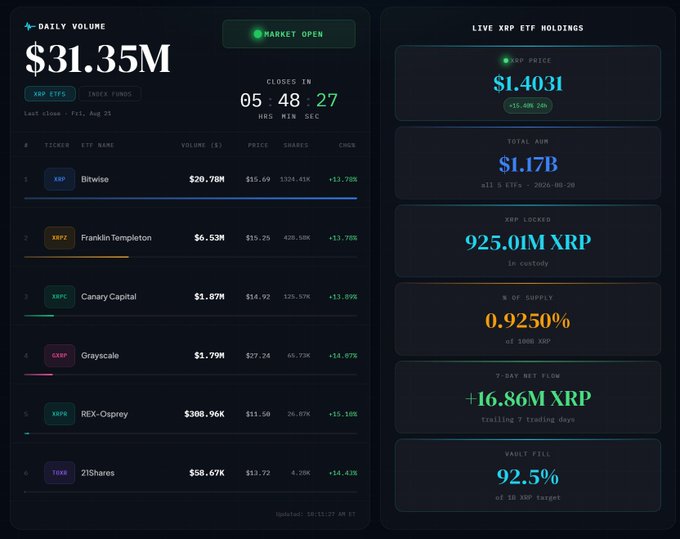Click the Grayscale pink volume bar
Viewport: 680px width, 539px height.
point(39,374)
